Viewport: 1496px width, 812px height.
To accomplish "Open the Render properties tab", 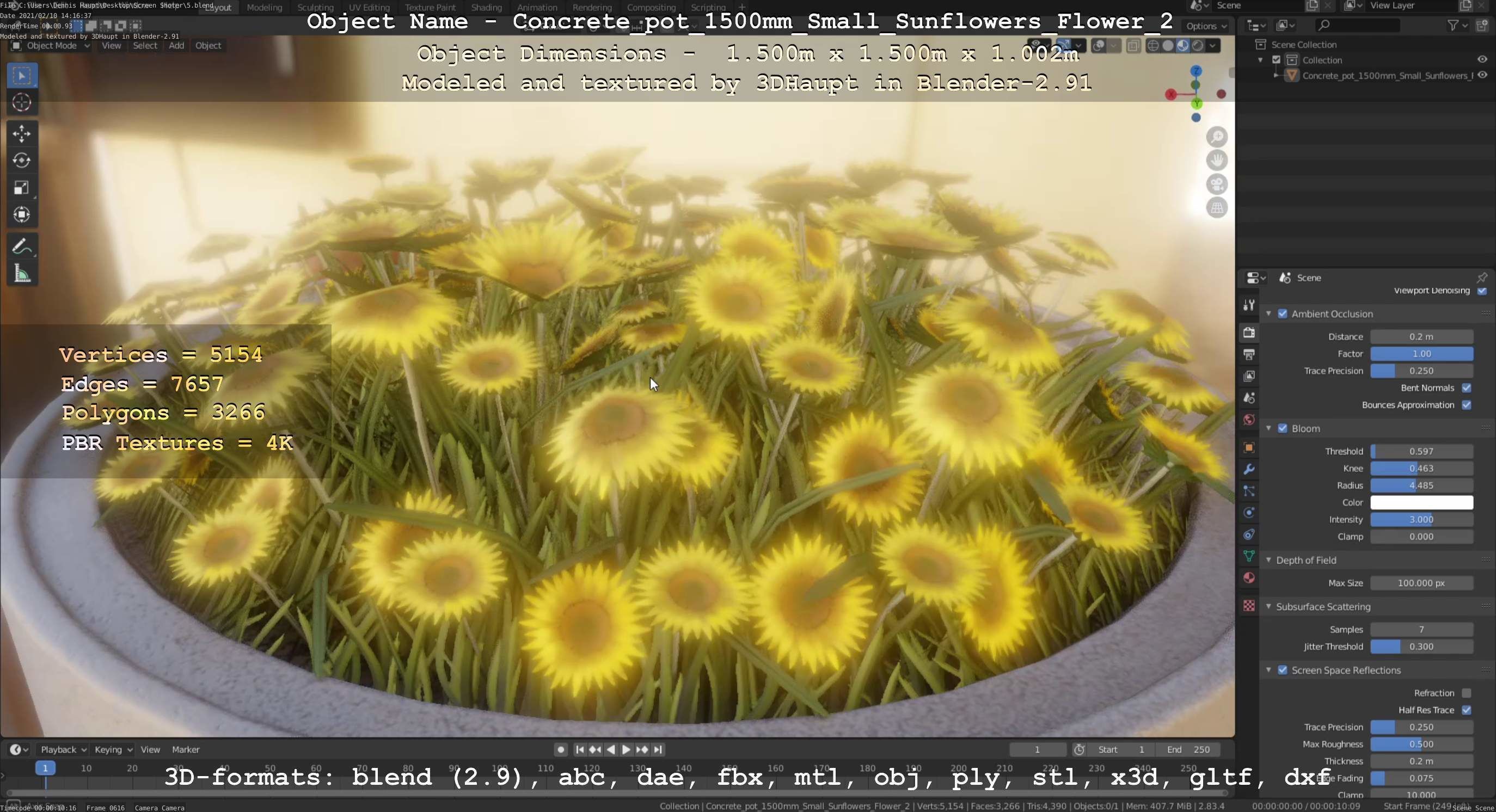I will pos(1249,333).
